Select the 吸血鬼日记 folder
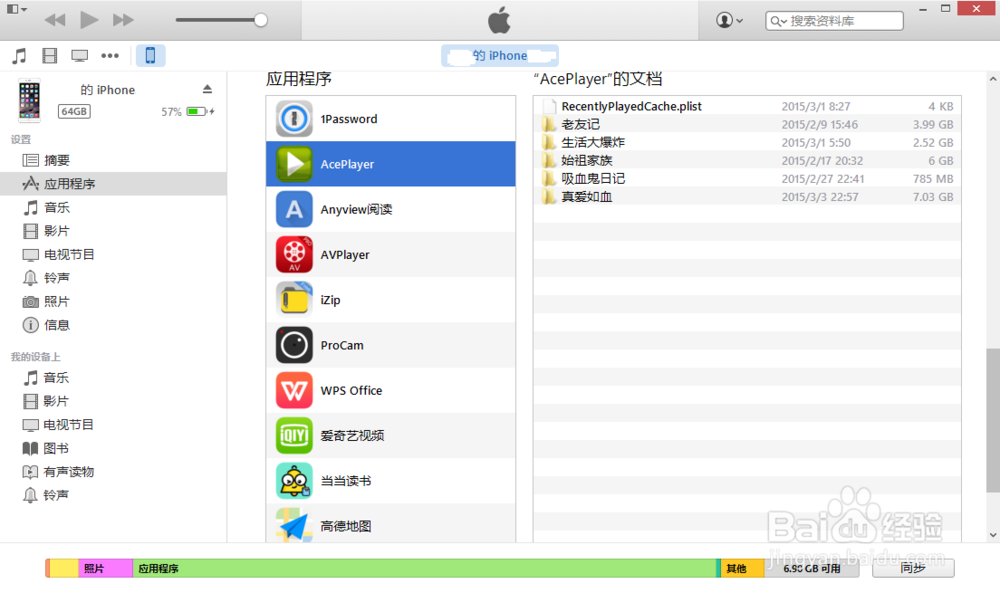1000x593 pixels. 747,179
